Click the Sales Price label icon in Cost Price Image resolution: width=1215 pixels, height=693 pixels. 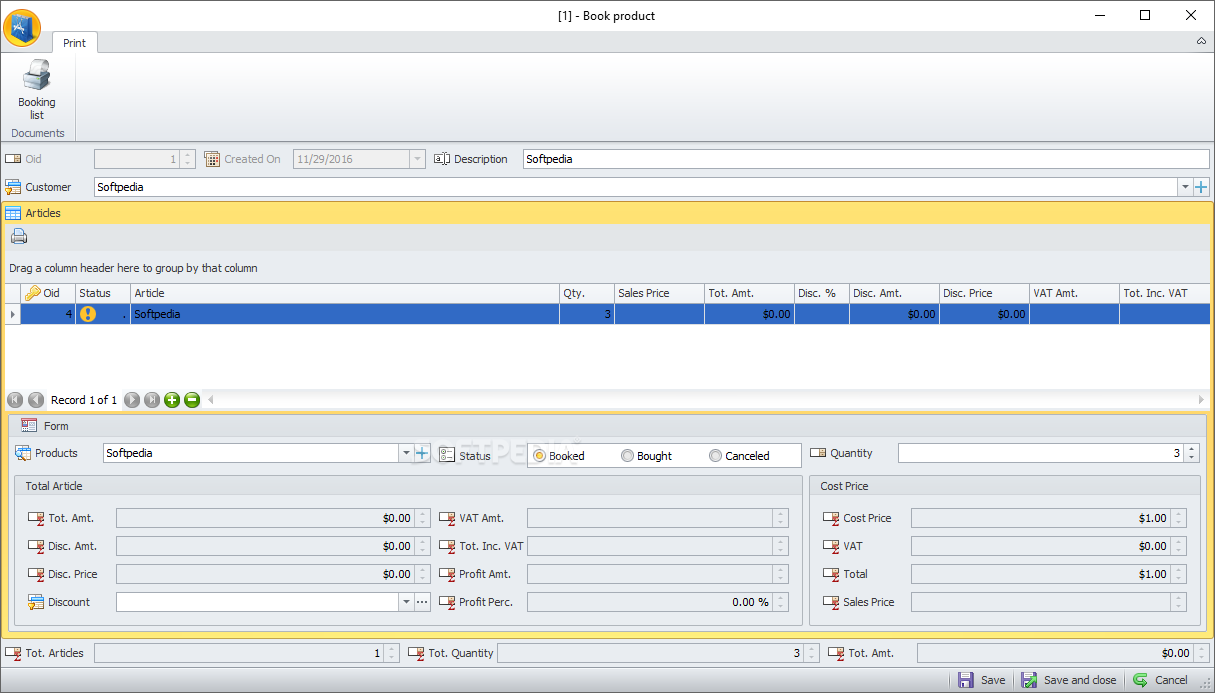(x=831, y=602)
